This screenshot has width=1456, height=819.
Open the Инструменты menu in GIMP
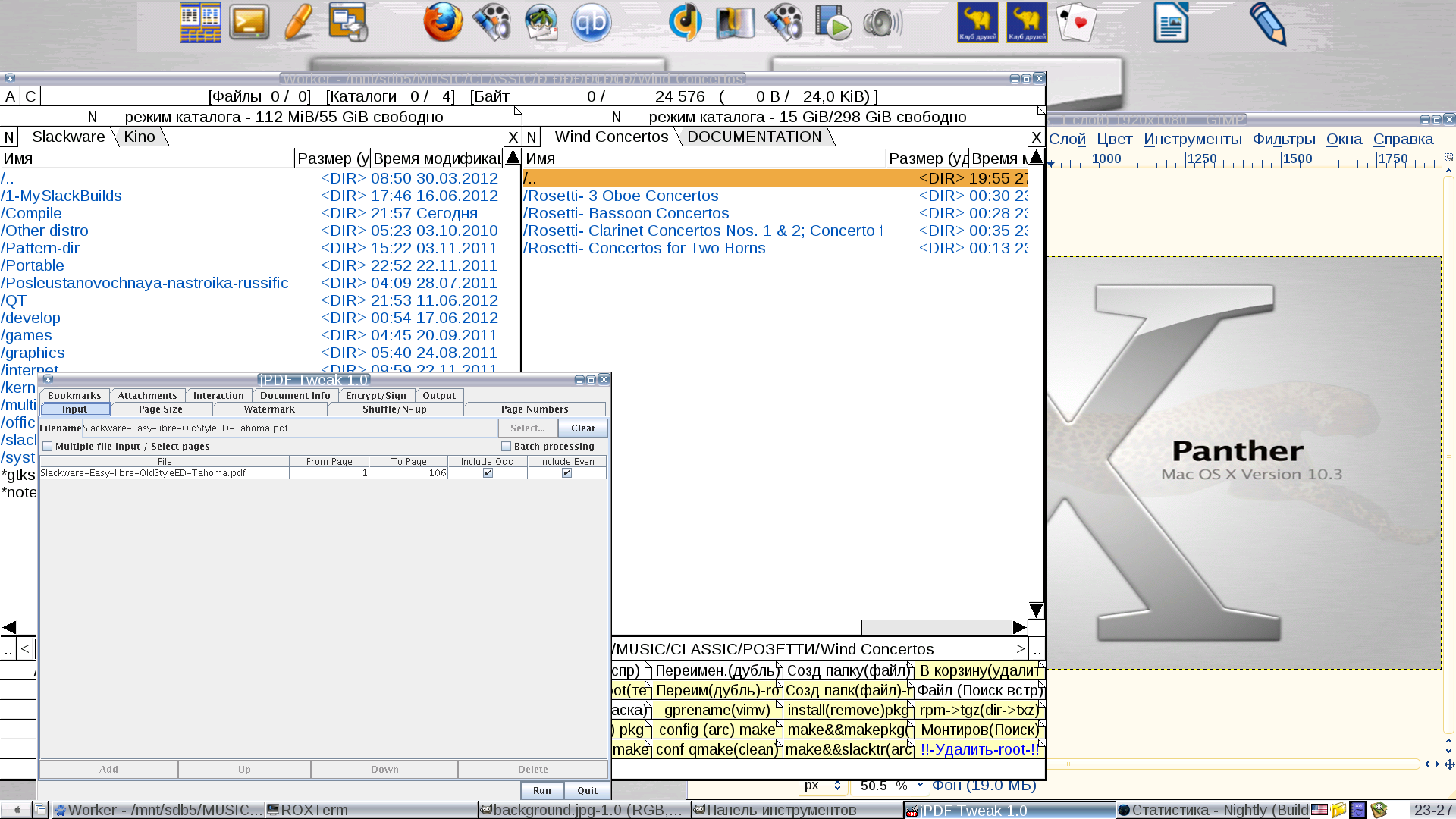coord(1193,139)
